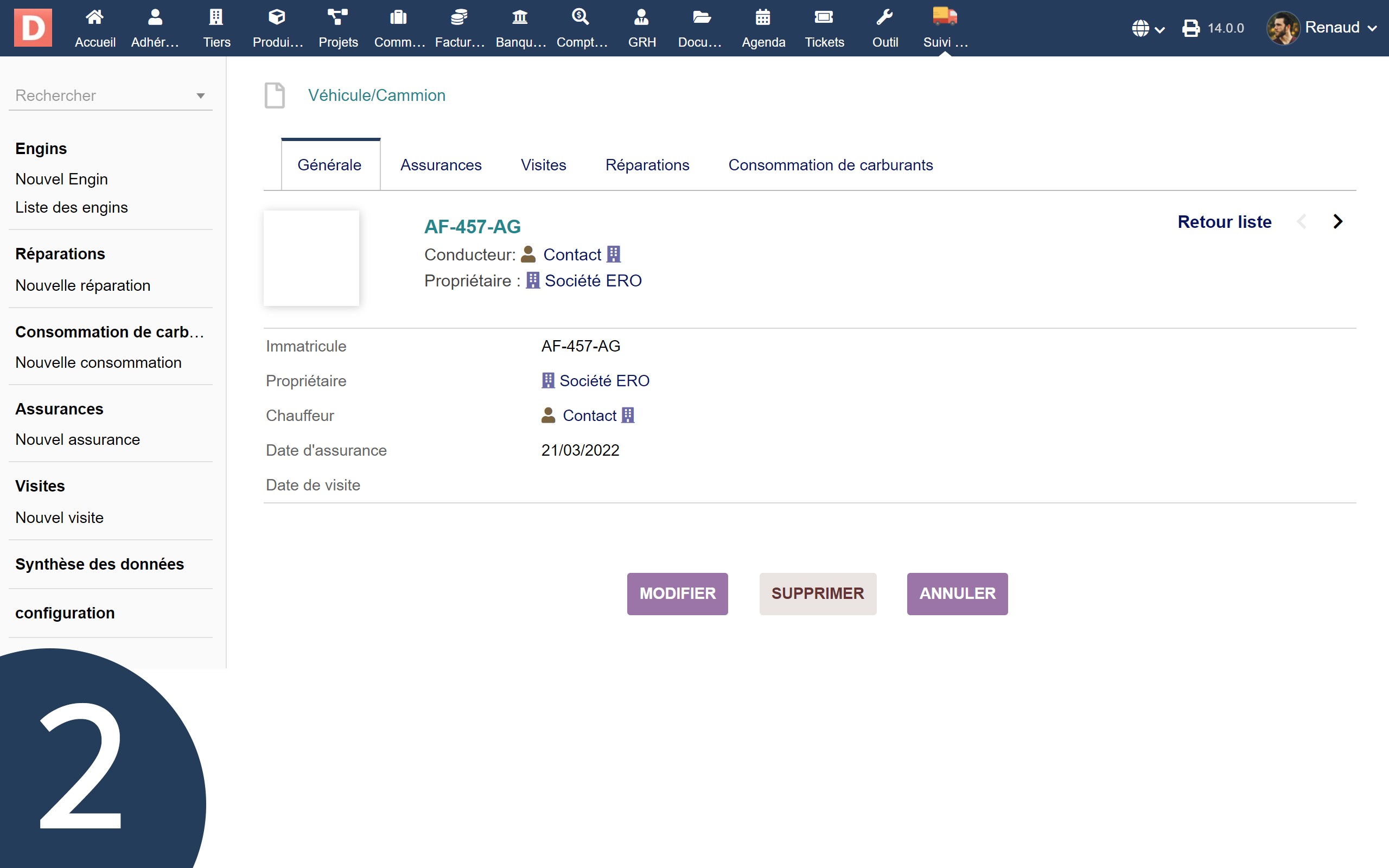Click the Retour liste link

(x=1224, y=221)
